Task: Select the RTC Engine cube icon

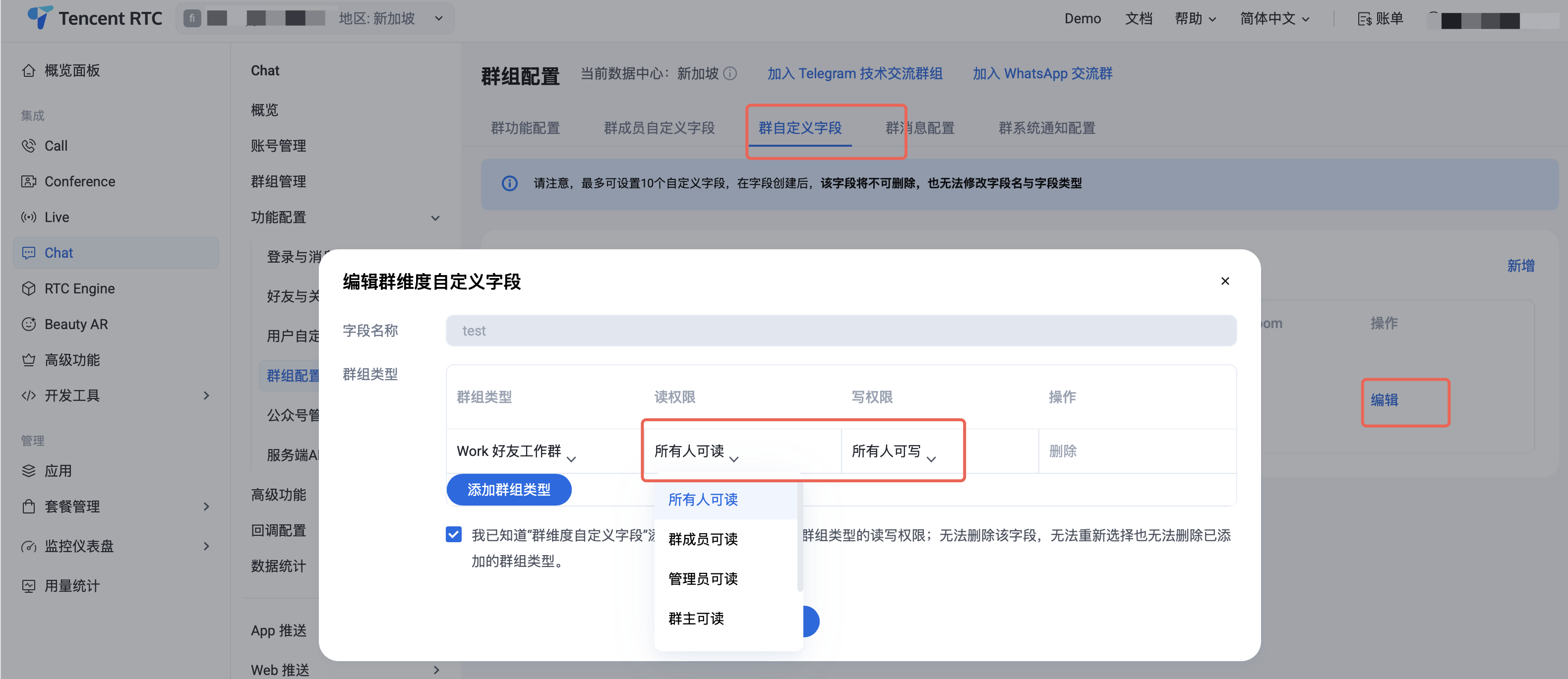Action: (29, 288)
